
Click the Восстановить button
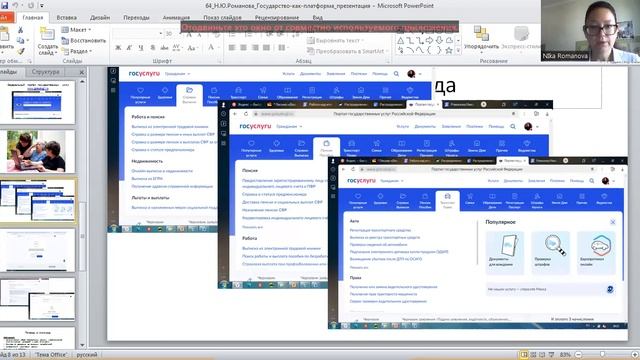pos(83,40)
